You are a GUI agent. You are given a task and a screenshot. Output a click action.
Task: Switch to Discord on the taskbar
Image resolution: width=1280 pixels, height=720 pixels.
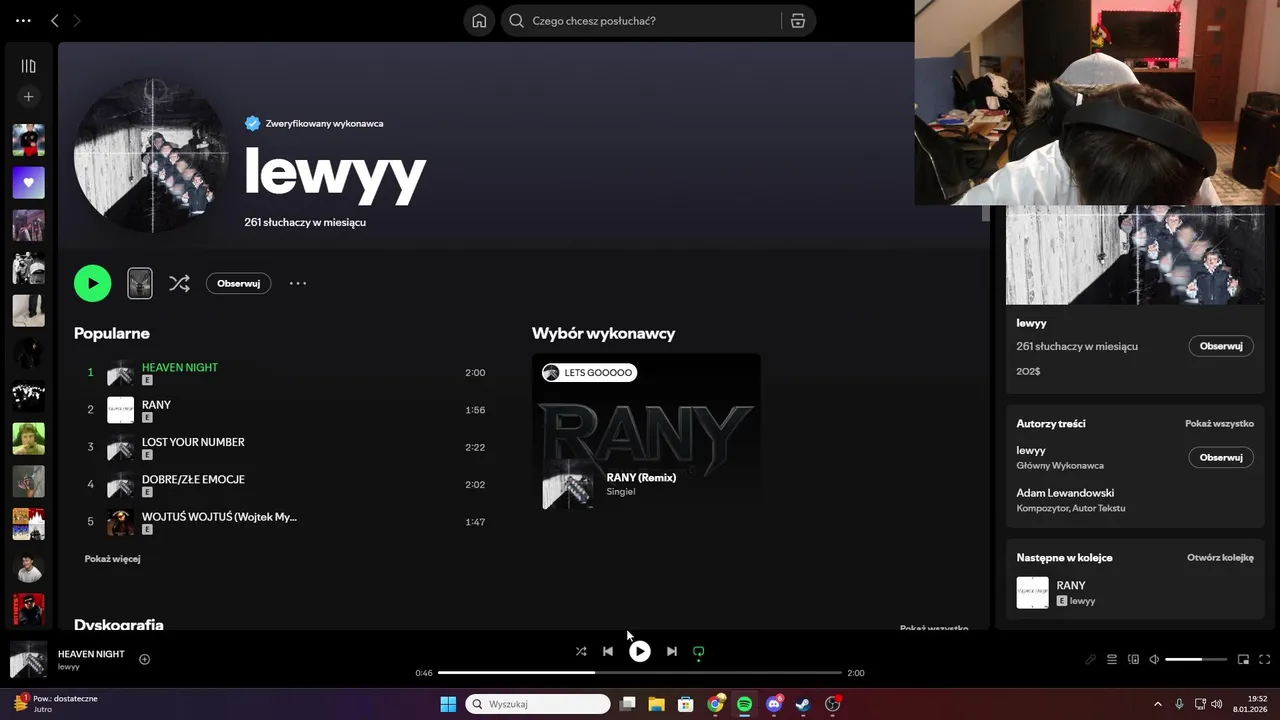click(774, 704)
